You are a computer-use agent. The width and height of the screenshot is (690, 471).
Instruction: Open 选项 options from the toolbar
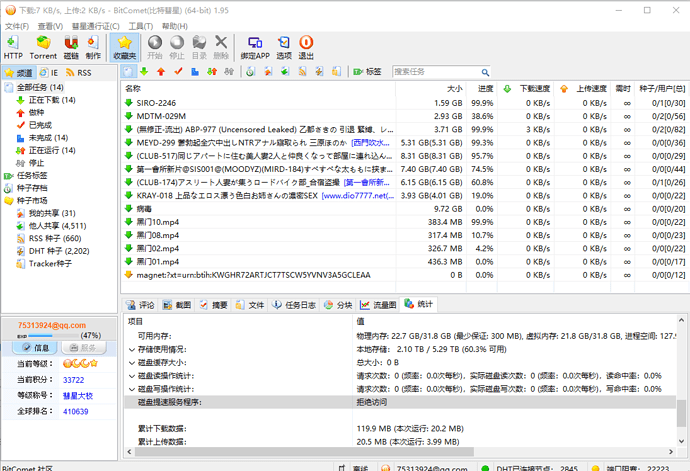(284, 47)
